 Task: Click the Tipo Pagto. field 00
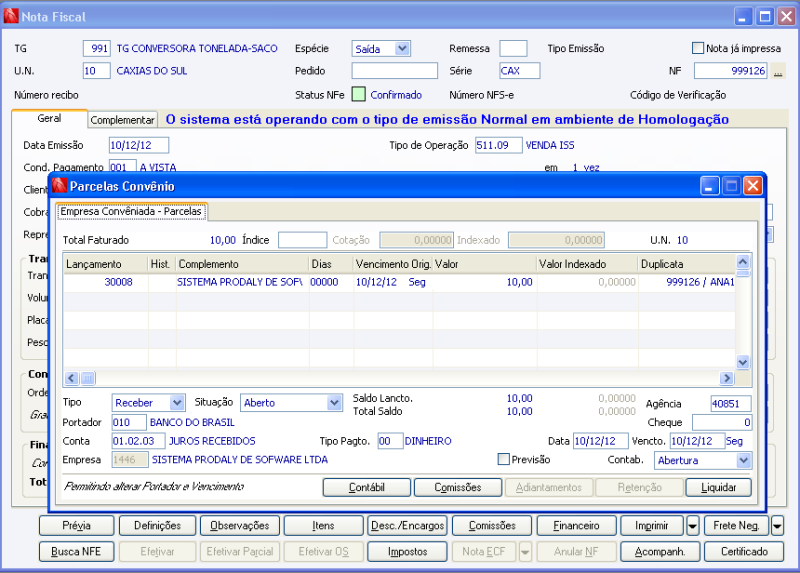[390, 441]
